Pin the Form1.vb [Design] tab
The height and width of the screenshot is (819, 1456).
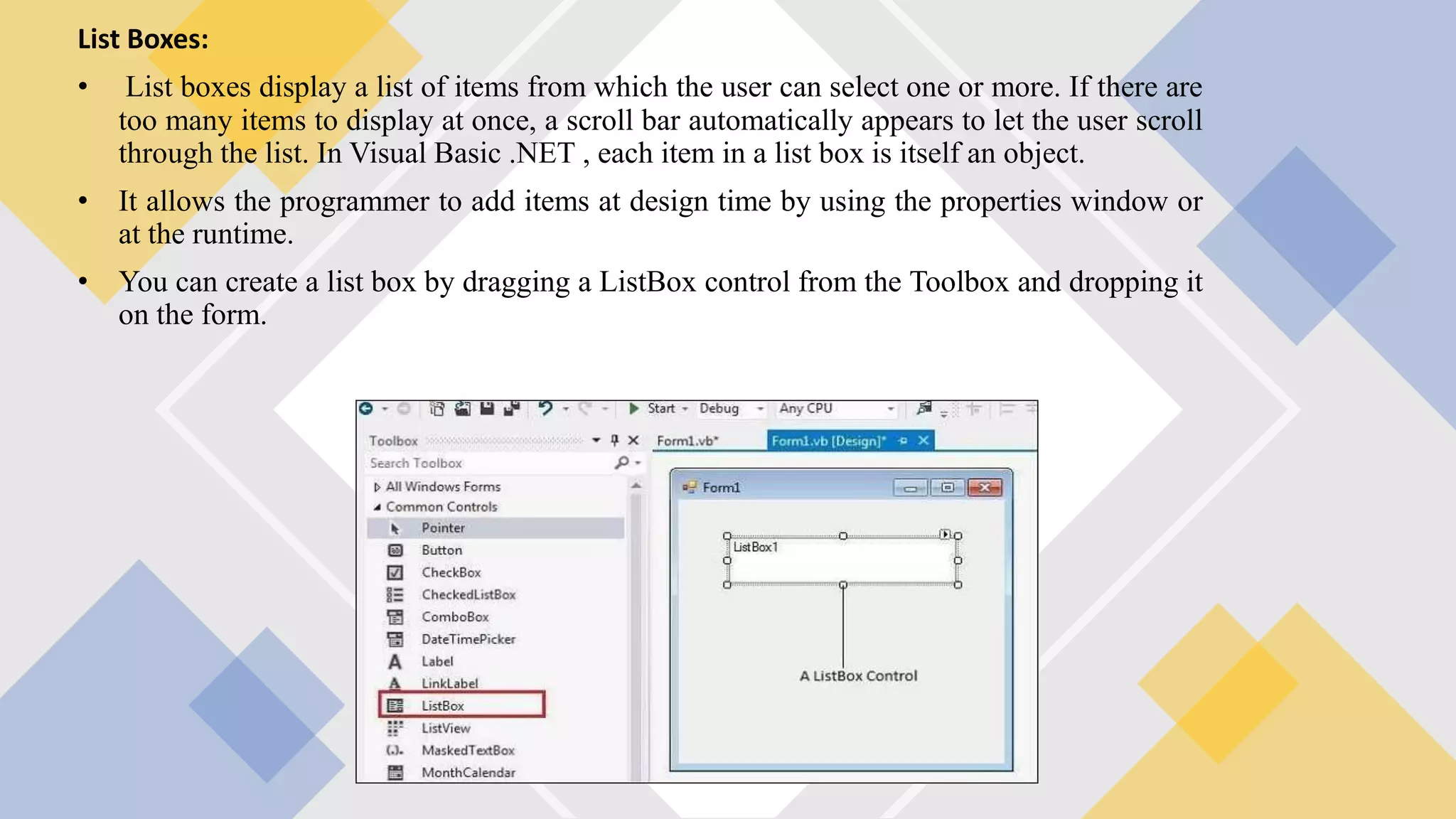point(903,441)
